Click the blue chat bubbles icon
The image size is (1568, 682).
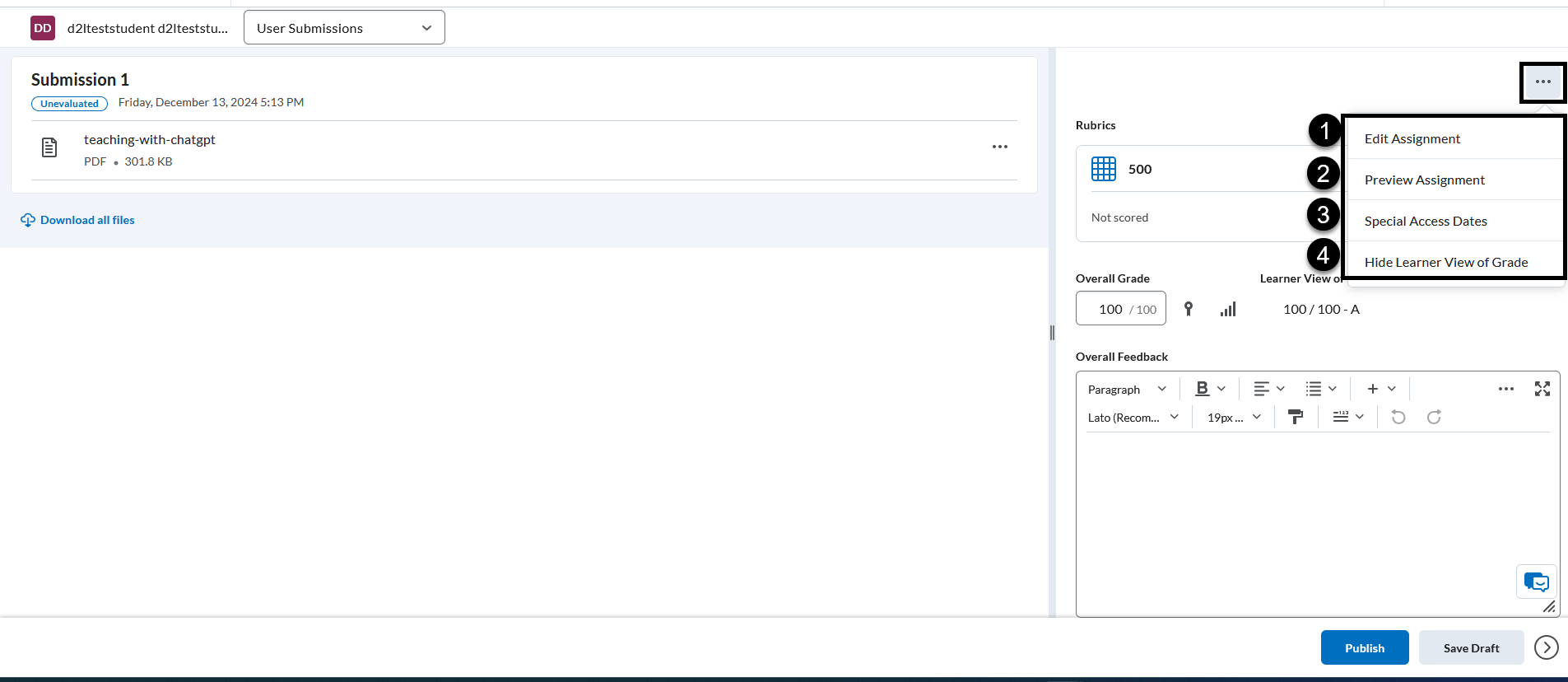click(1536, 582)
